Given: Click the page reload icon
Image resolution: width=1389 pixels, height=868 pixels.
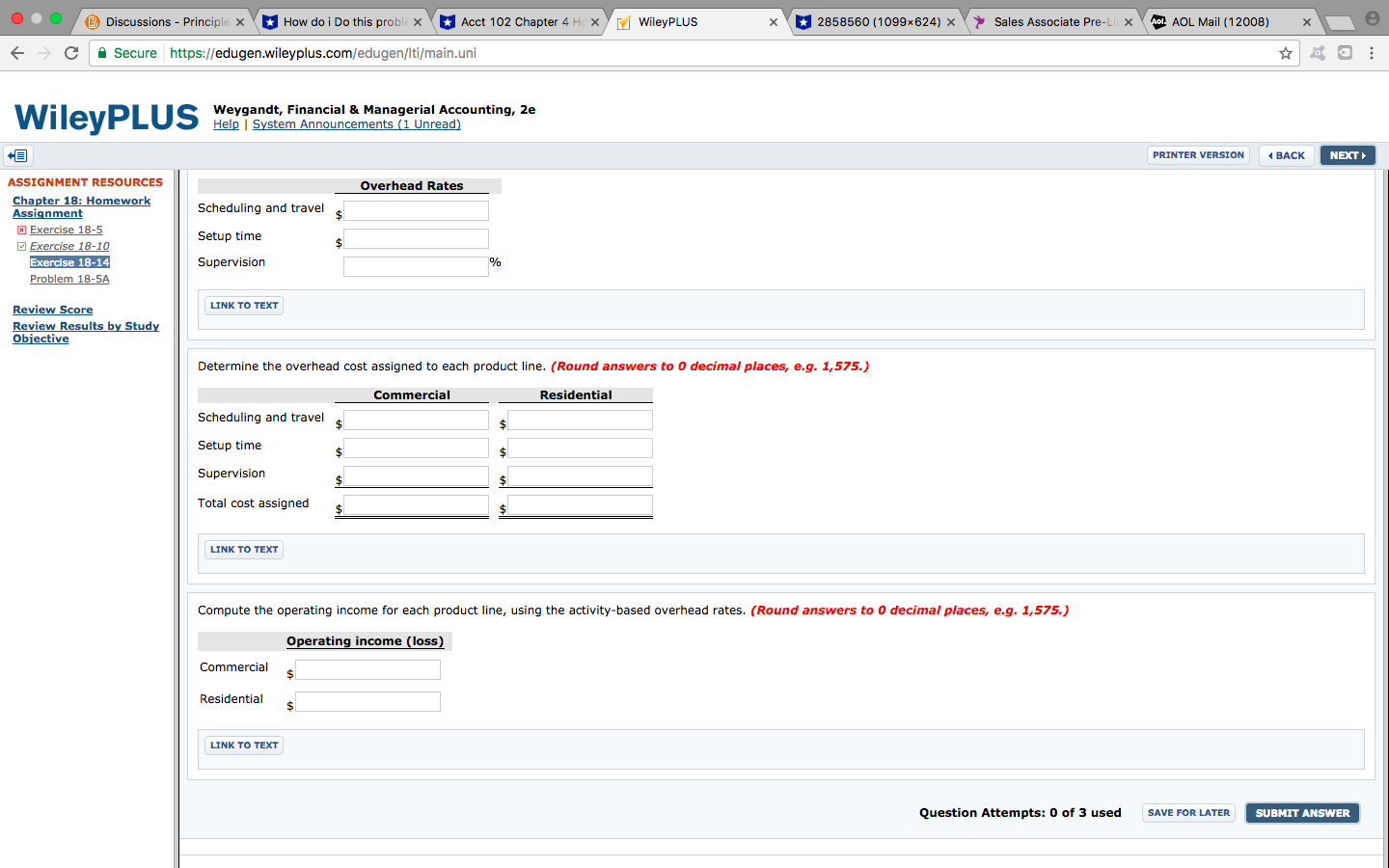Looking at the screenshot, I should pyautogui.click(x=70, y=53).
